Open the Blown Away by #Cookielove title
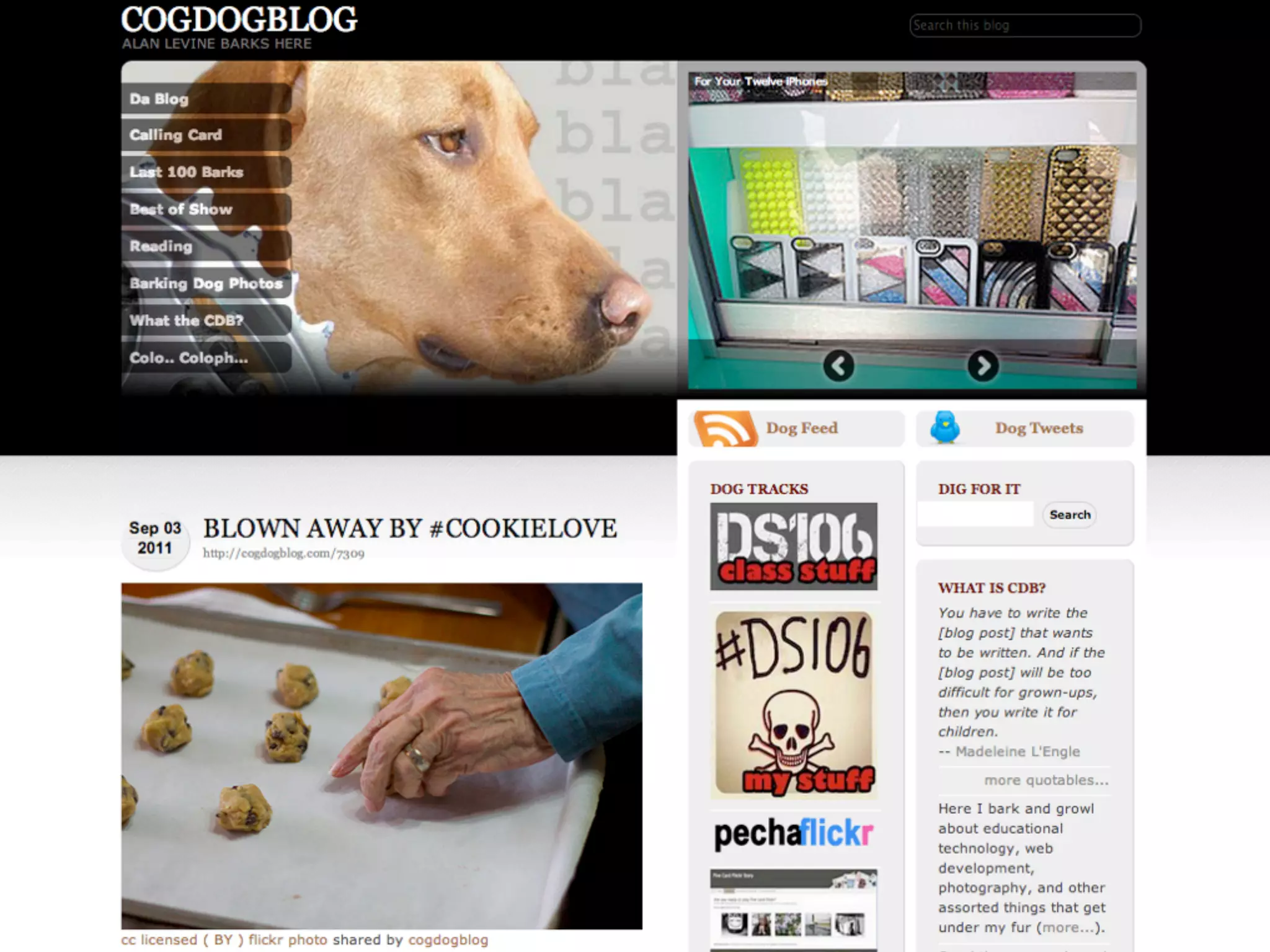The width and height of the screenshot is (1270, 952). tap(410, 529)
